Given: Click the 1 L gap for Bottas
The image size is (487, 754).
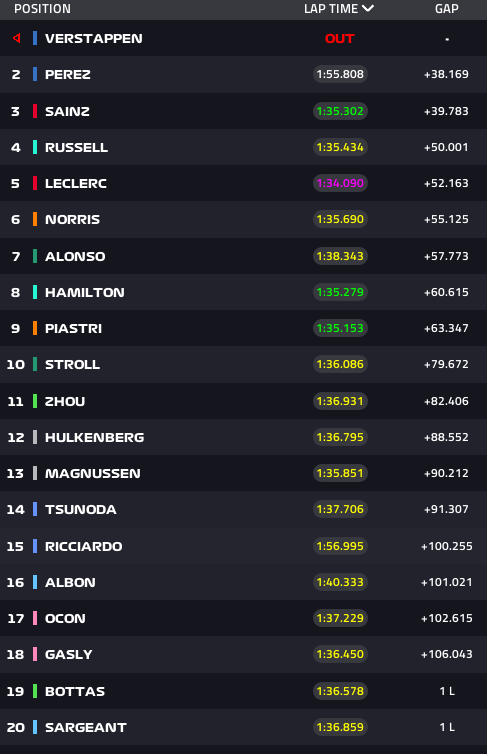Looking at the screenshot, I should pos(447,691).
